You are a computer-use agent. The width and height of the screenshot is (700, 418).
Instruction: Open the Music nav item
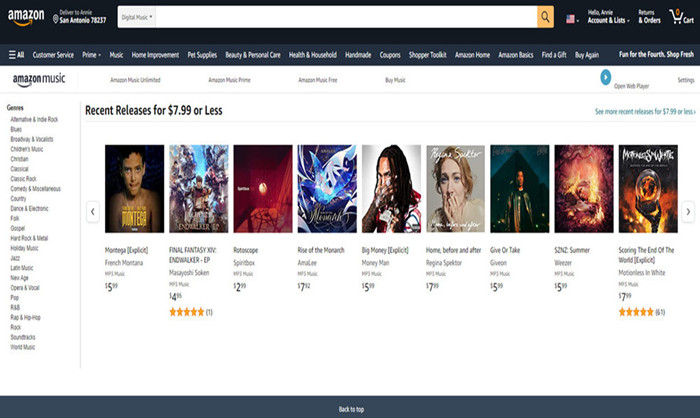pyautogui.click(x=116, y=55)
